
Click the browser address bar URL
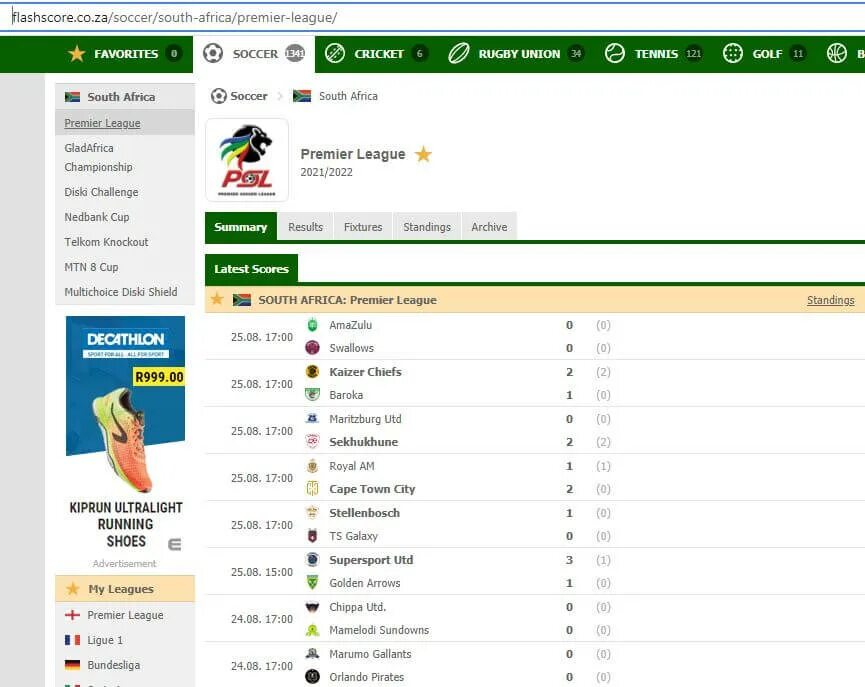tap(175, 18)
